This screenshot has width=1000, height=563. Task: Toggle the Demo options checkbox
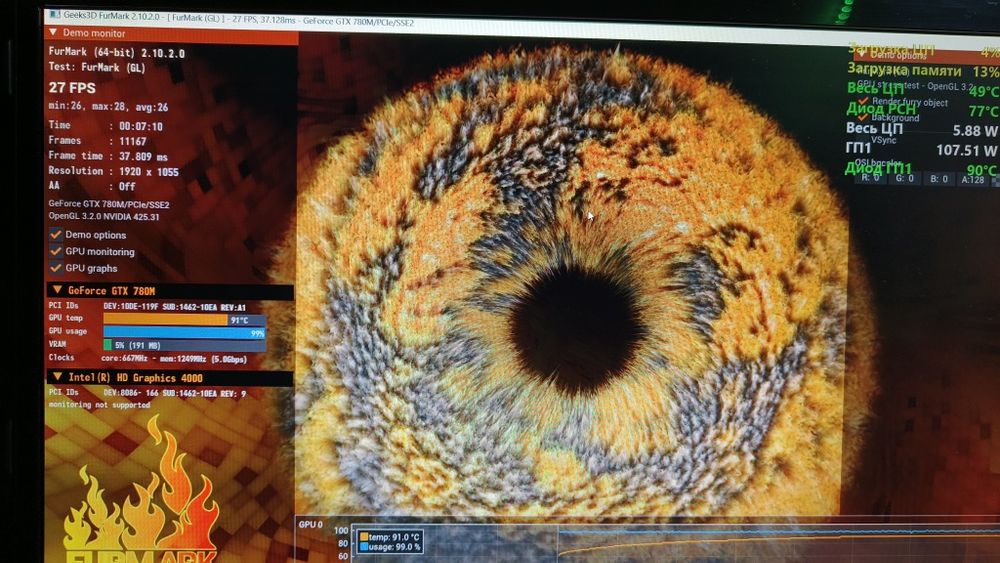pos(56,235)
